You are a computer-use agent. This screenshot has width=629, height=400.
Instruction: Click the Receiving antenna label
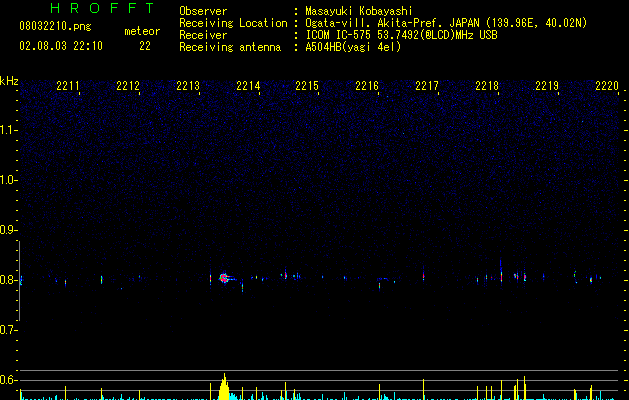tap(230, 47)
